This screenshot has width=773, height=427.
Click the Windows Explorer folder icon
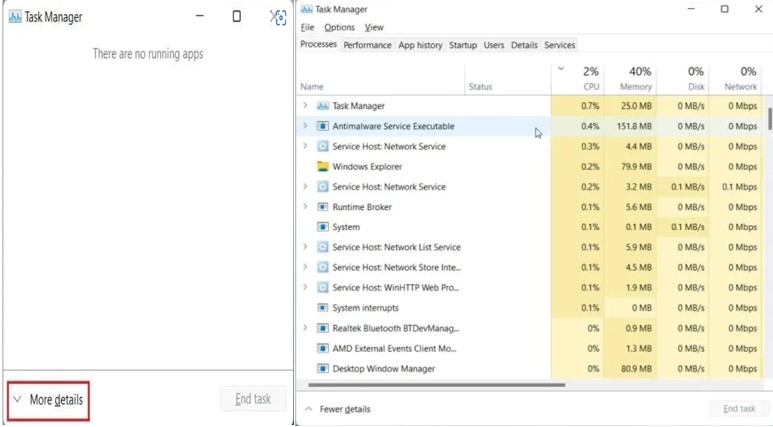(x=322, y=167)
